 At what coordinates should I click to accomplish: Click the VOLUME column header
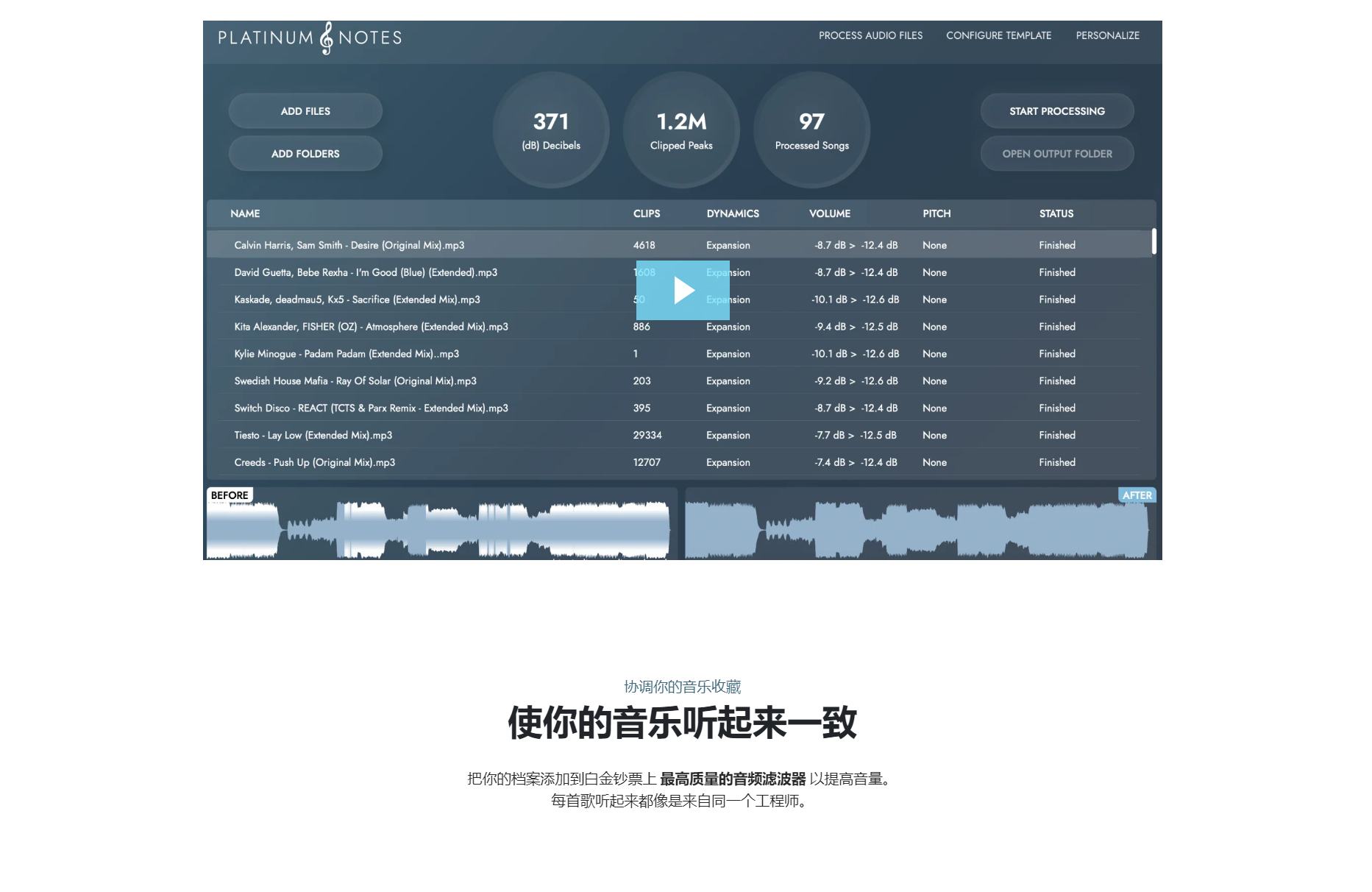click(x=830, y=213)
